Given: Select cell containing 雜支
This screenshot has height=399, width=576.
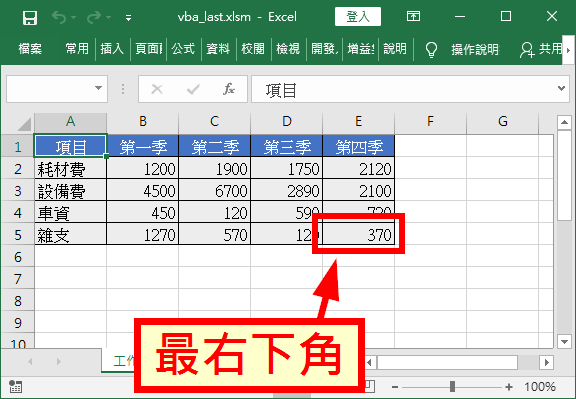Looking at the screenshot, I should [70, 234].
